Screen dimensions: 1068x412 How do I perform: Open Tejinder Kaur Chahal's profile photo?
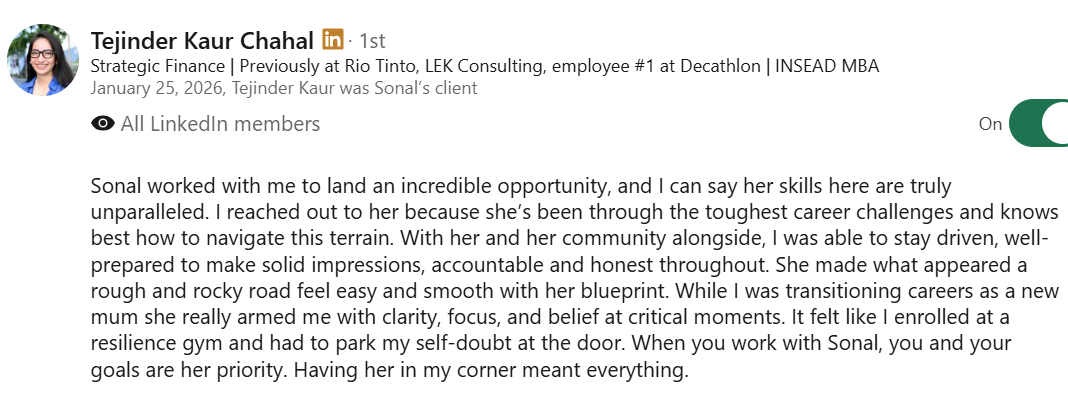click(43, 60)
